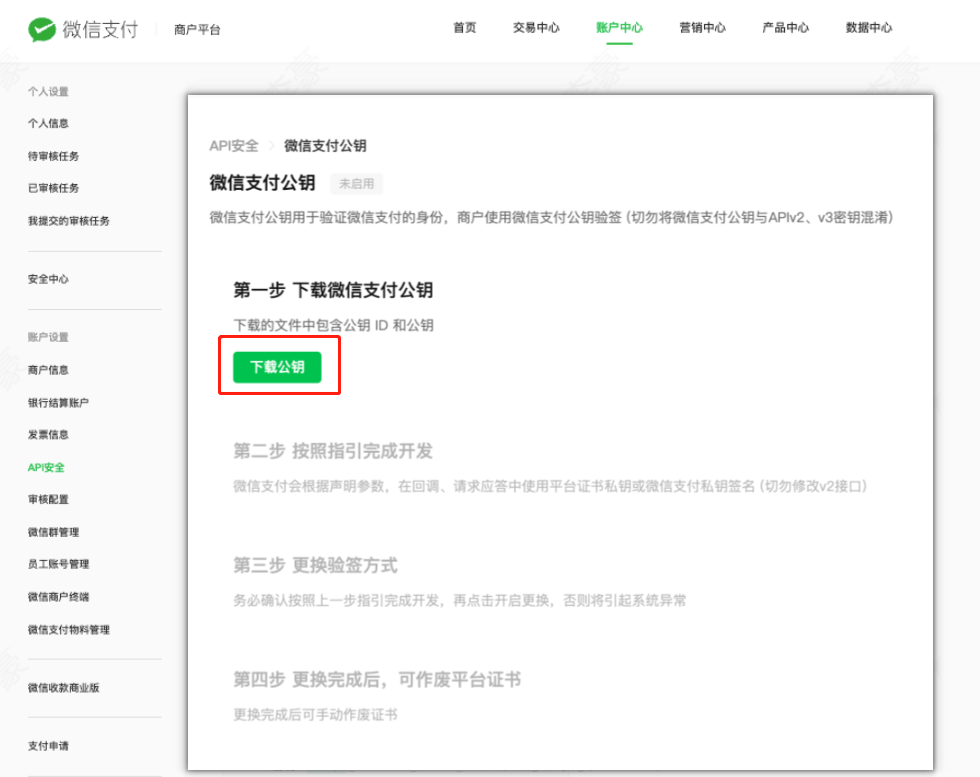Click the breadcrumb chevron separator
The width and height of the screenshot is (980, 777).
(271, 146)
